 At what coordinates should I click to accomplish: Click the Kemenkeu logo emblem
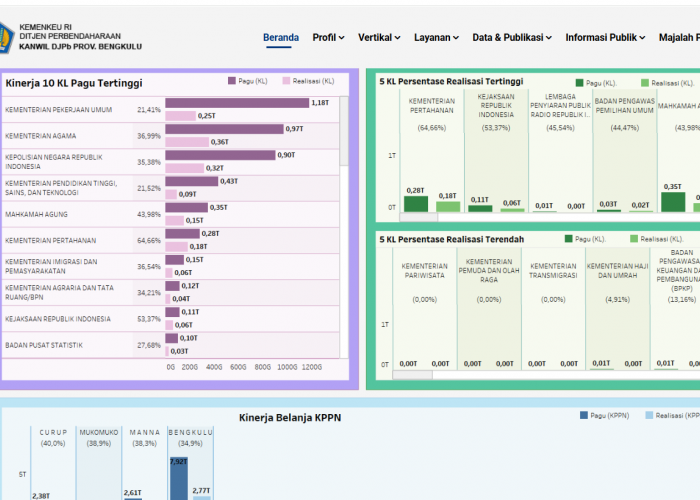coord(6,38)
